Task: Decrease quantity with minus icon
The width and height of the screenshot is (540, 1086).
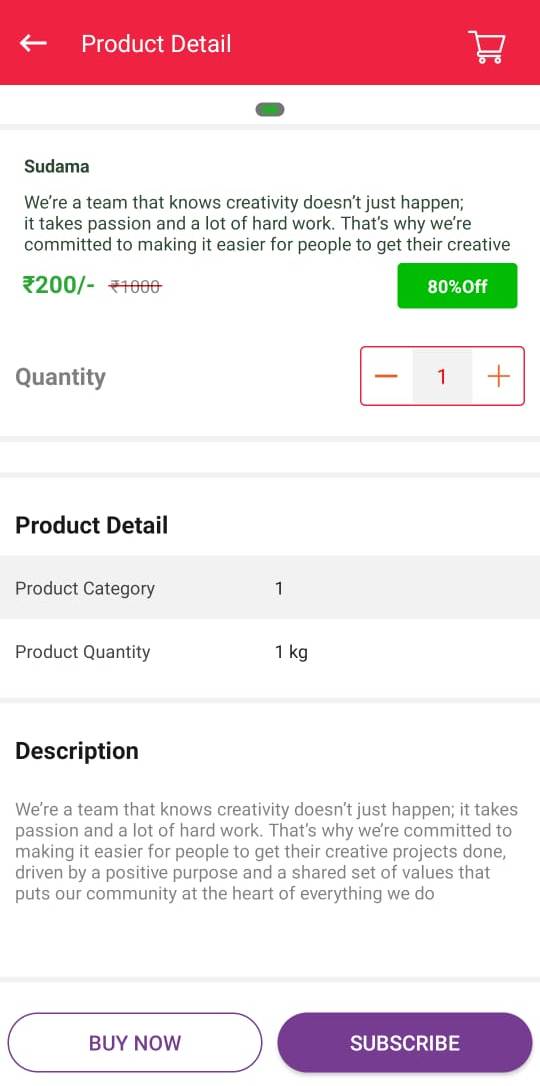Action: 386,376
